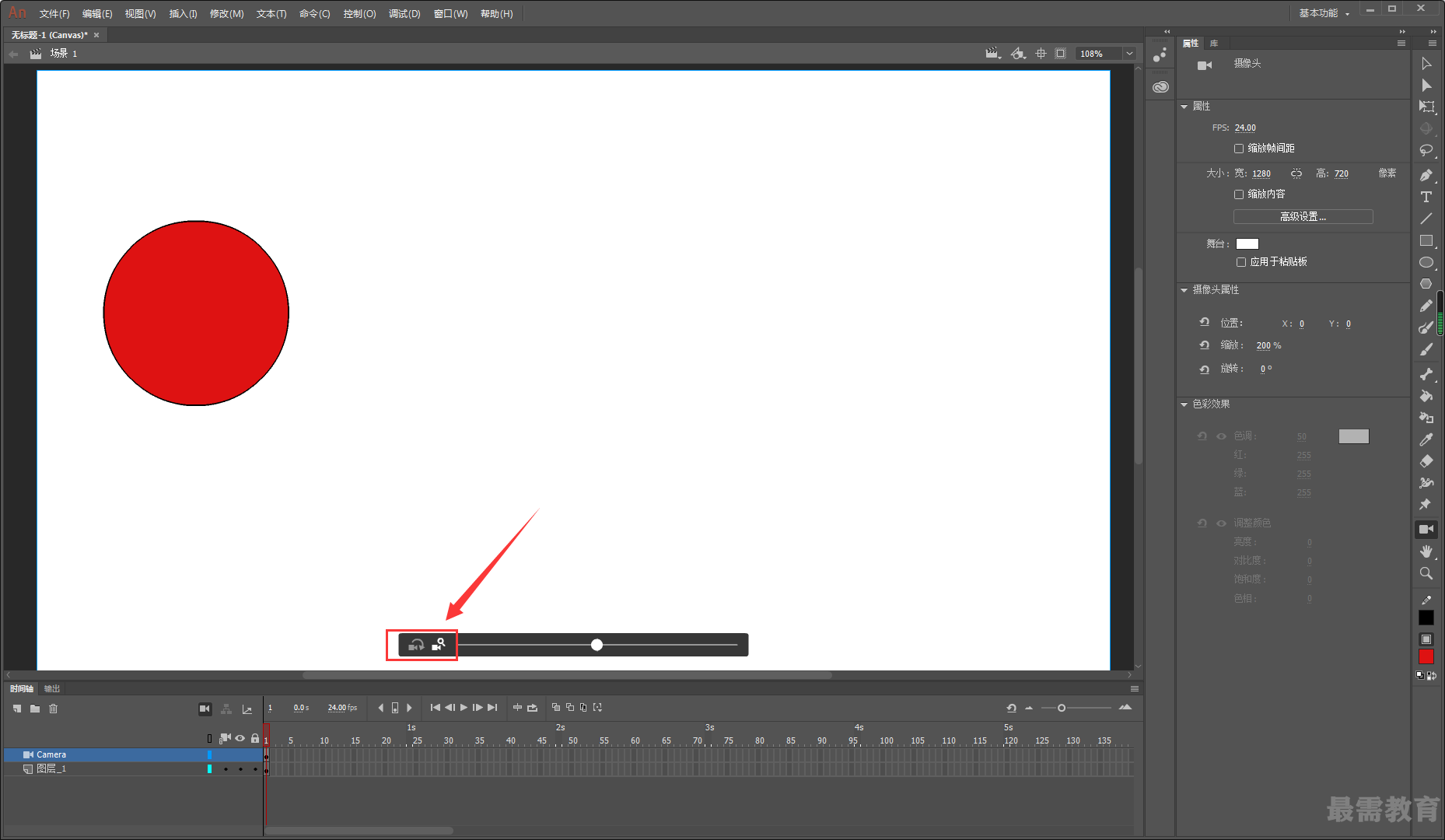Image resolution: width=1445 pixels, height=840 pixels.
Task: Select the Bone tool
Action: pos(1426,374)
